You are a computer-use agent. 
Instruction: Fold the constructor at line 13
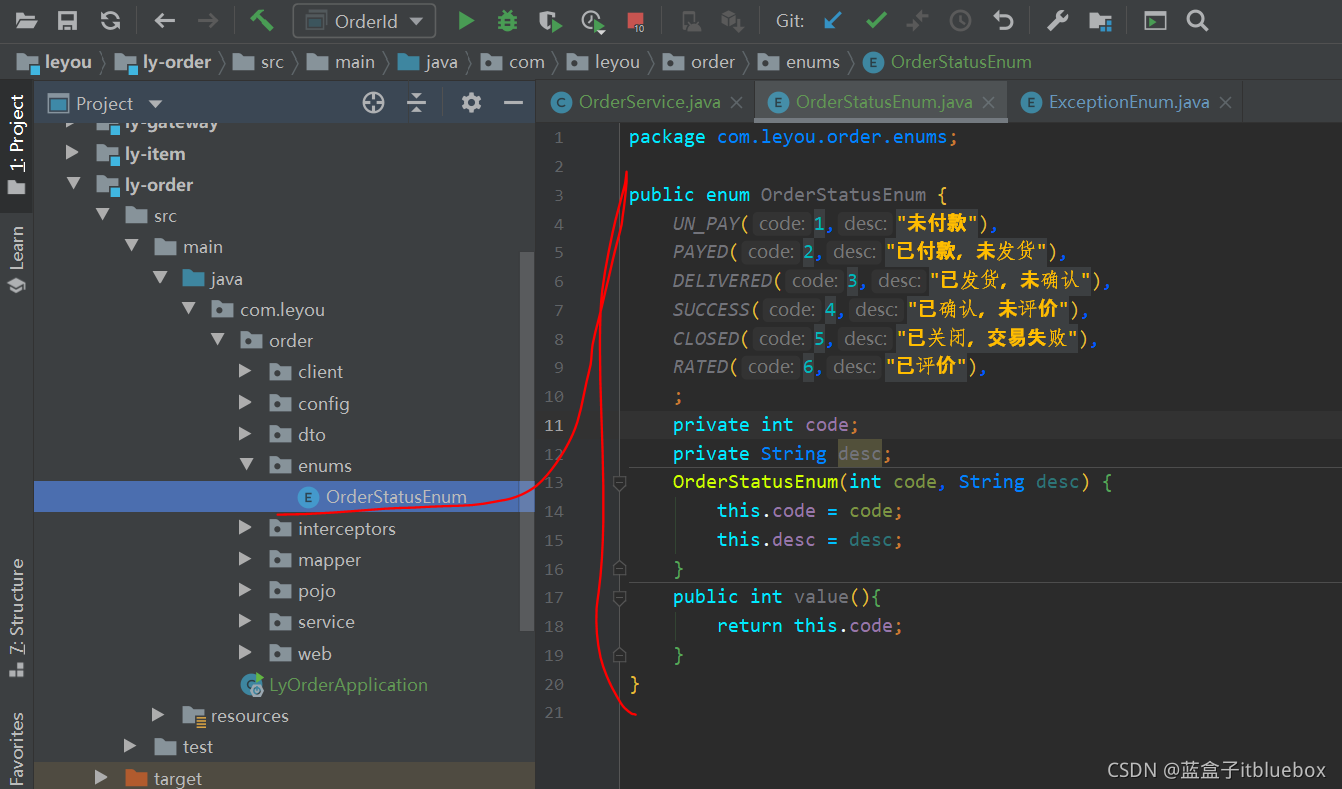pos(619,482)
